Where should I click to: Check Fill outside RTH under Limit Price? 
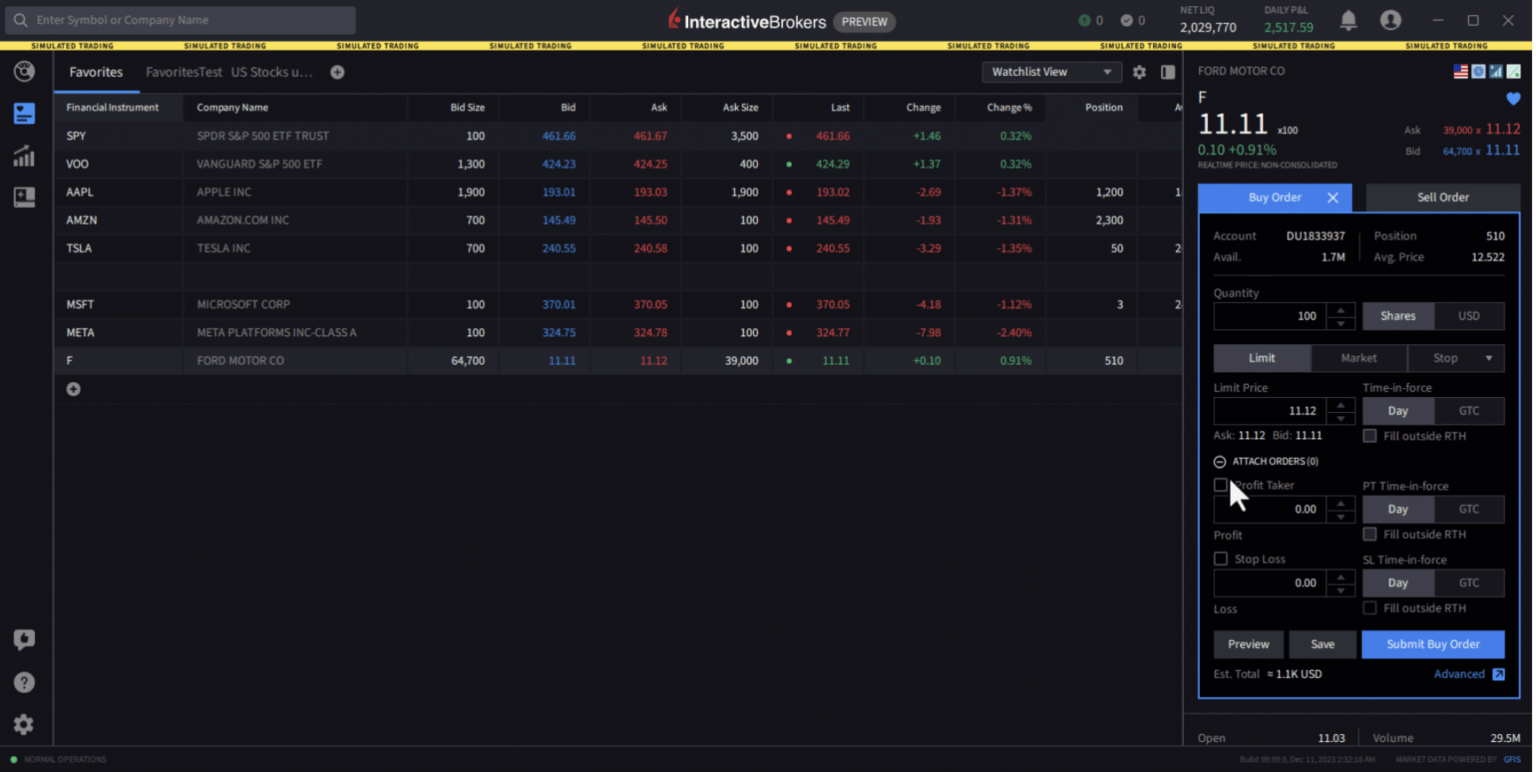click(x=1369, y=436)
